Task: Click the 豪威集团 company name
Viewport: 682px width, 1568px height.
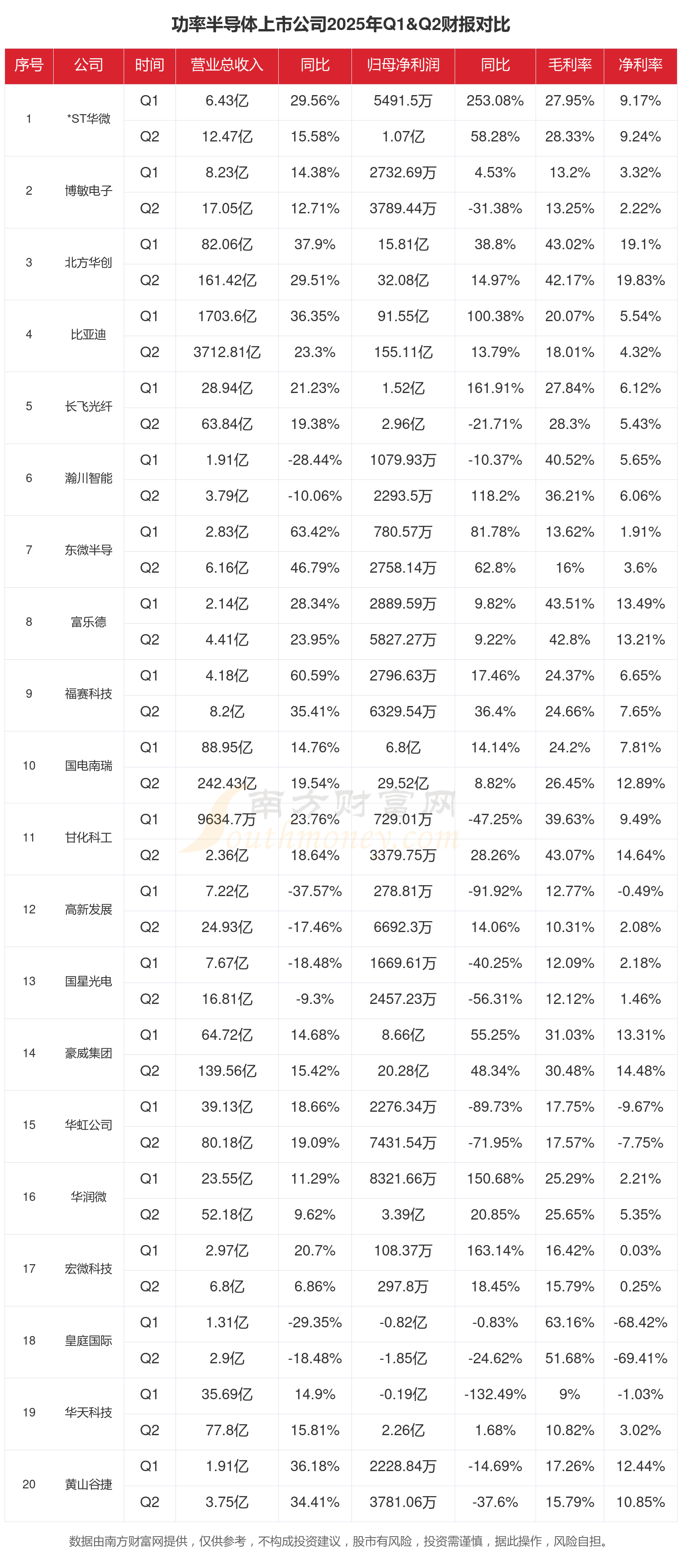Action: pyautogui.click(x=88, y=1053)
